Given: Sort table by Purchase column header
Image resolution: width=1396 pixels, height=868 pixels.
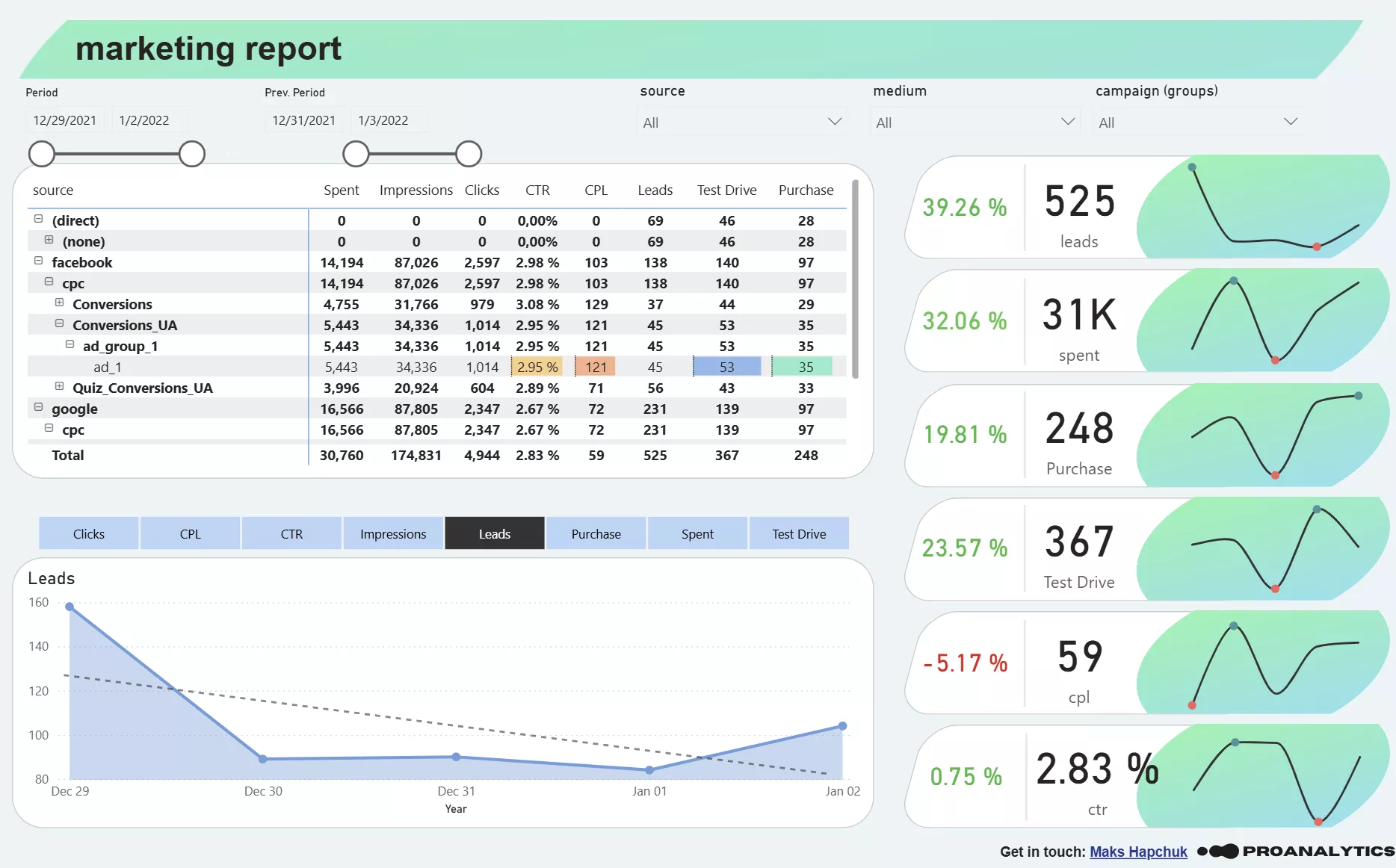Looking at the screenshot, I should click(x=806, y=190).
